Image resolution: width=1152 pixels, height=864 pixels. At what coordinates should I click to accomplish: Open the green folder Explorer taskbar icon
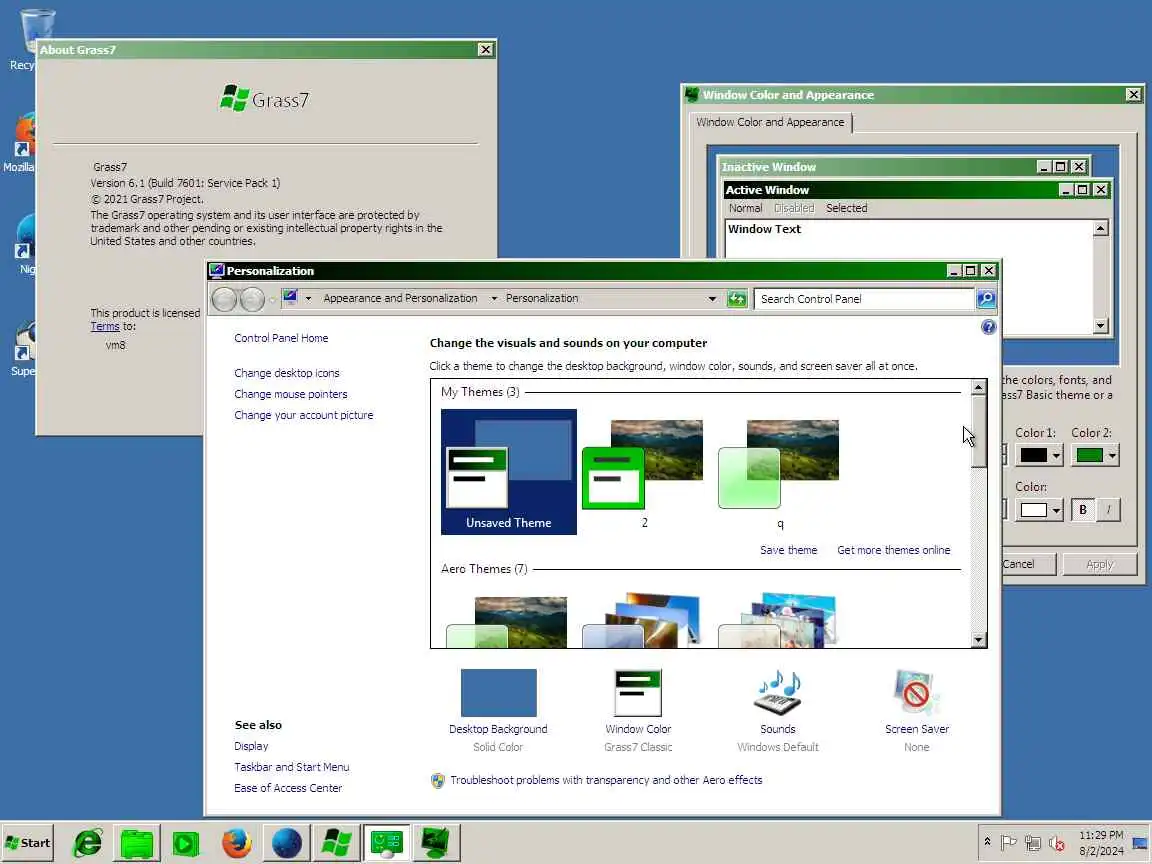pos(137,843)
